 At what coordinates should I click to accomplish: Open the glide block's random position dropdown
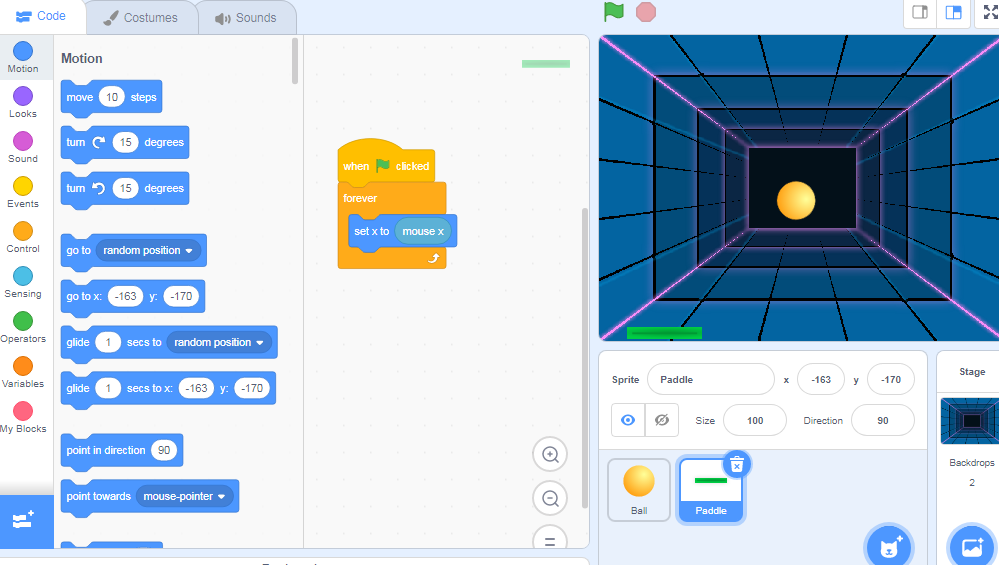click(x=261, y=343)
